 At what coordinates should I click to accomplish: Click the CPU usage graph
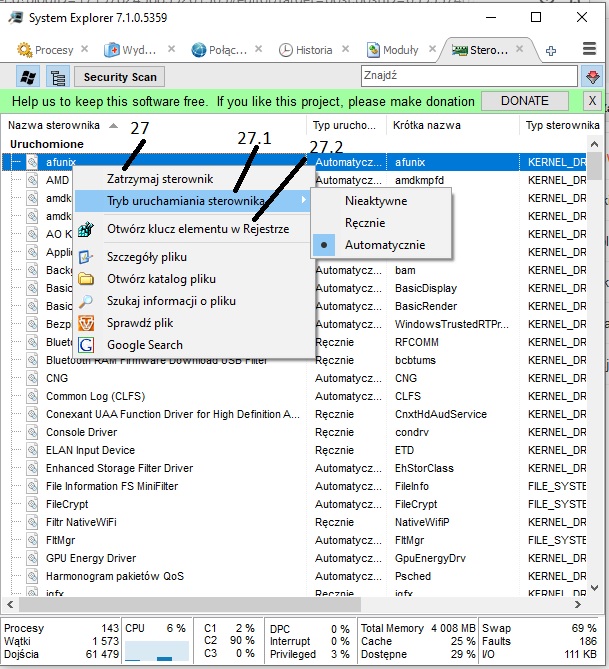[x=157, y=651]
